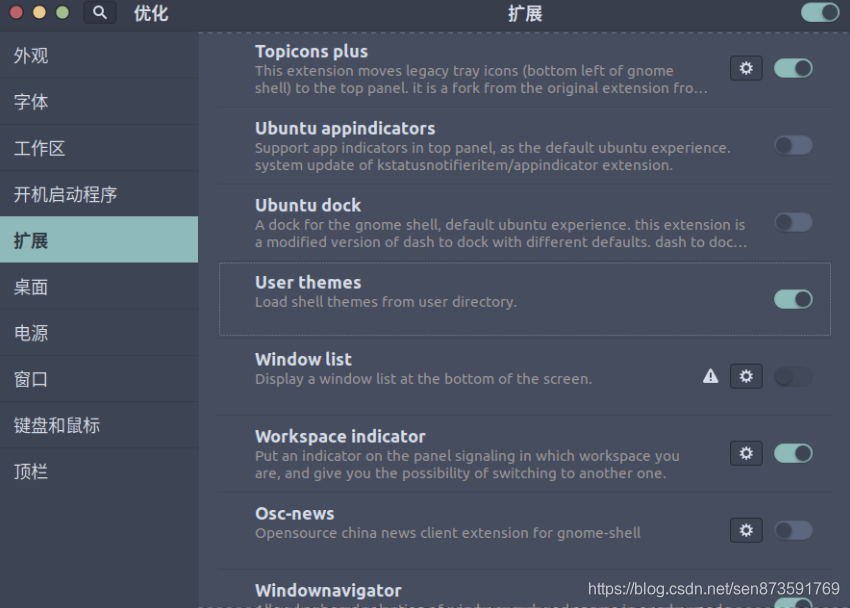Enable the Osc-news extension switch

(x=793, y=530)
